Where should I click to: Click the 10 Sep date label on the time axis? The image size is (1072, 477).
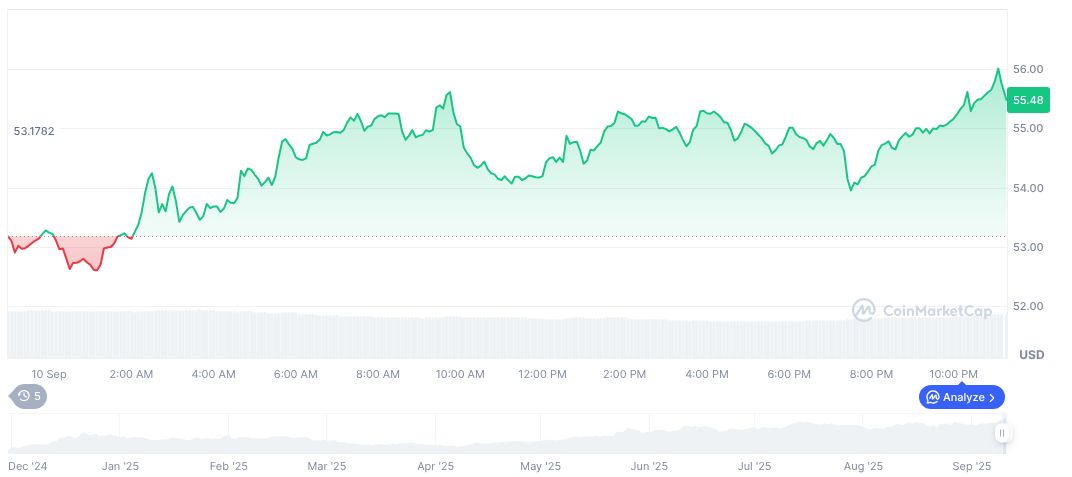pos(49,374)
